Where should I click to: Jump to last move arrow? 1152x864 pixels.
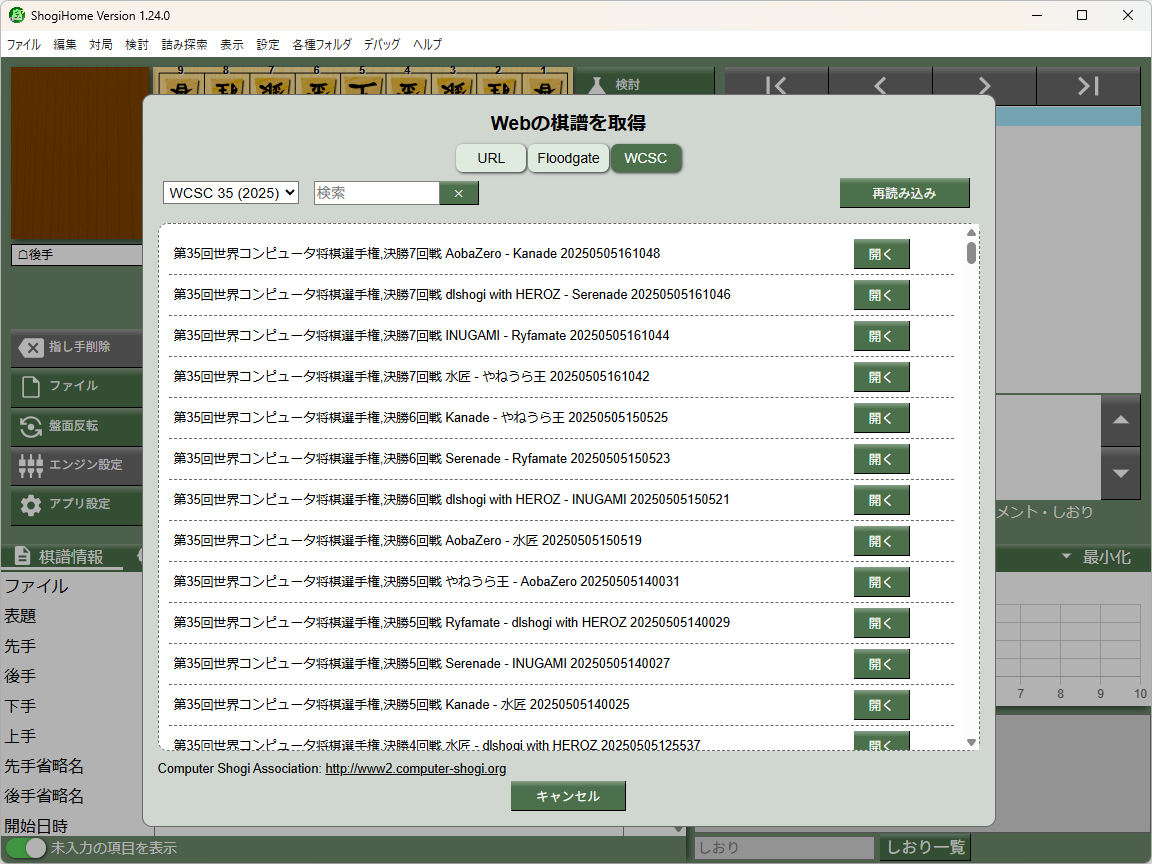pos(1088,86)
